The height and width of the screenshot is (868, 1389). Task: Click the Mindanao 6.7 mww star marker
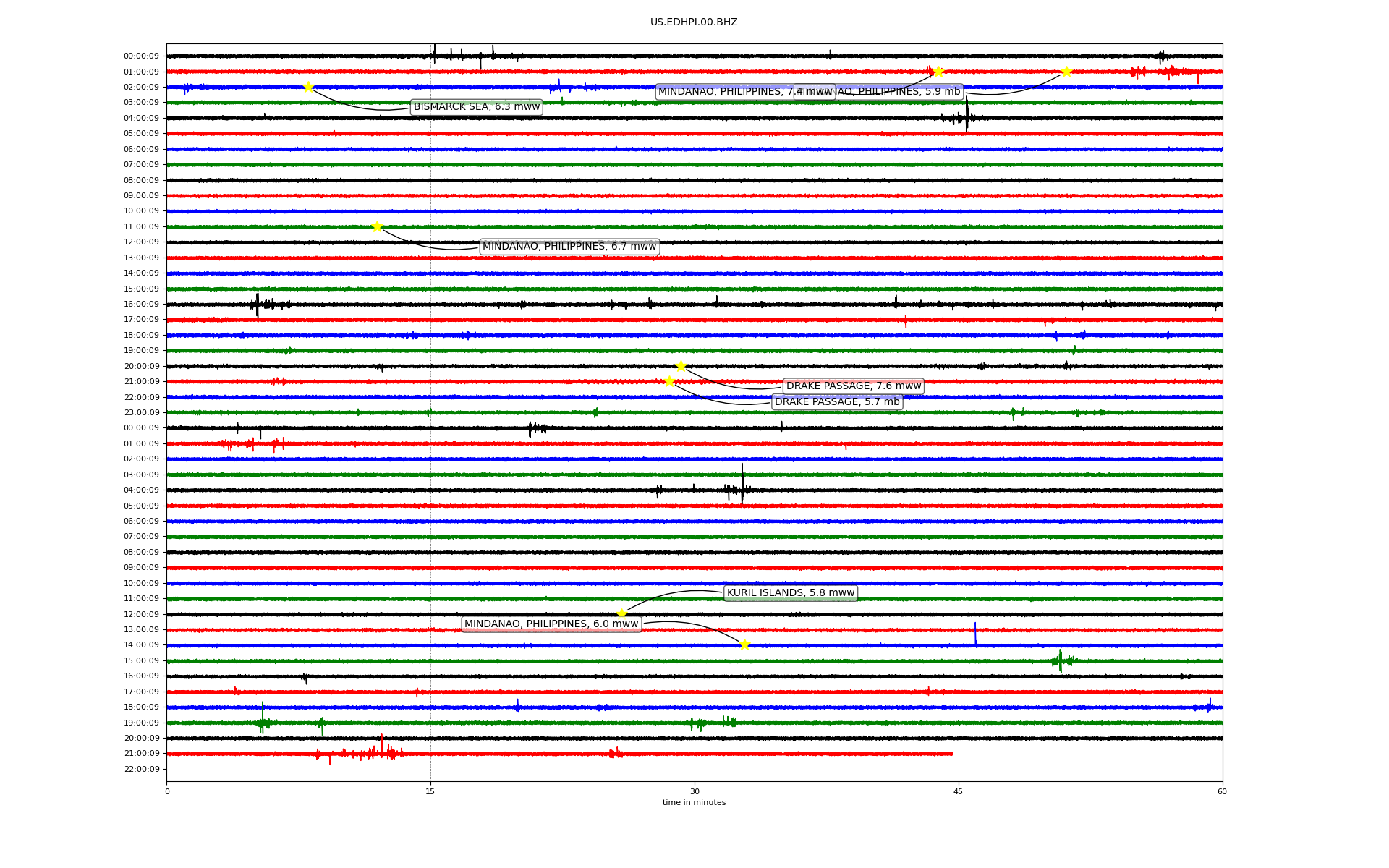pyautogui.click(x=377, y=227)
